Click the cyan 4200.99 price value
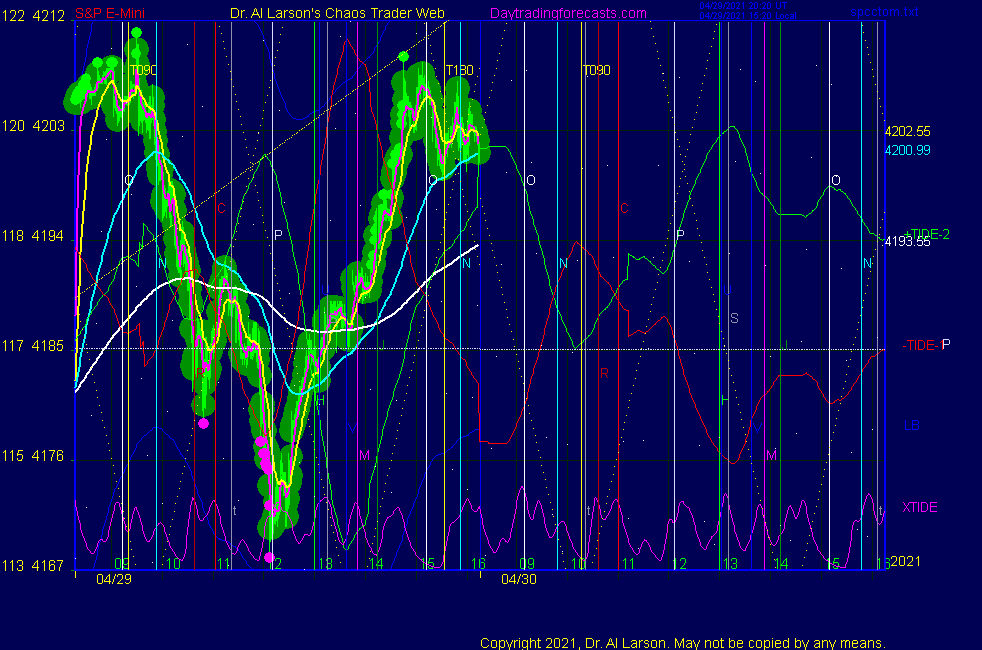 point(907,150)
